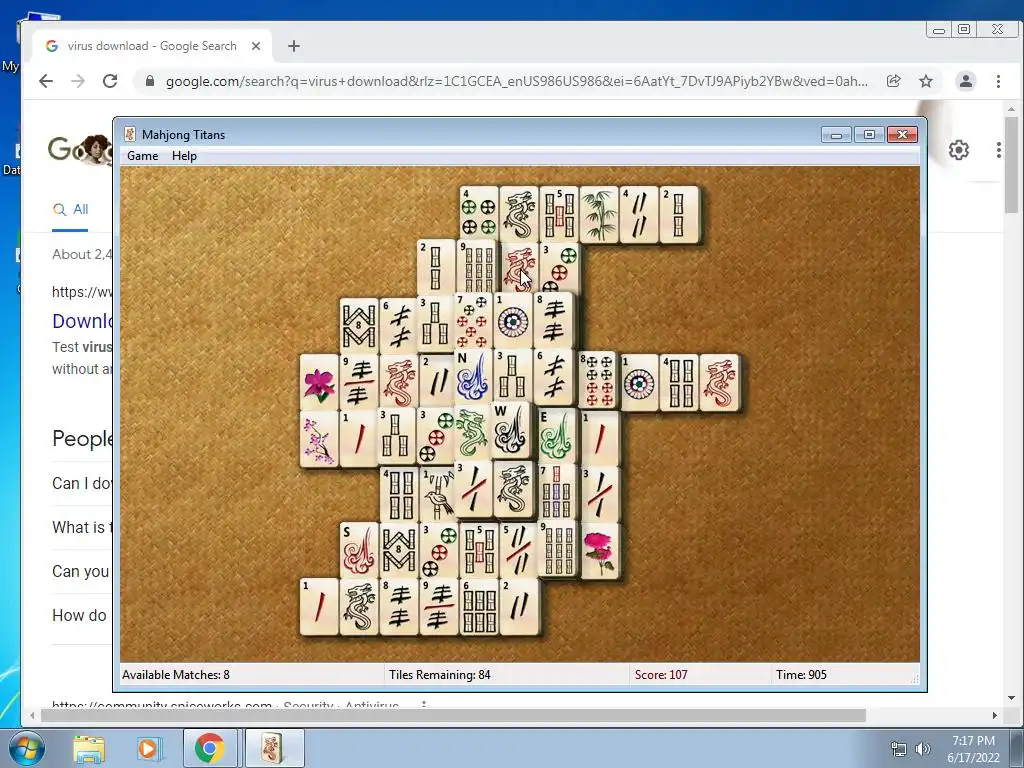Viewport: 1024px width, 768px height.
Task: Select the pink orchid flower tile
Action: pos(319,383)
